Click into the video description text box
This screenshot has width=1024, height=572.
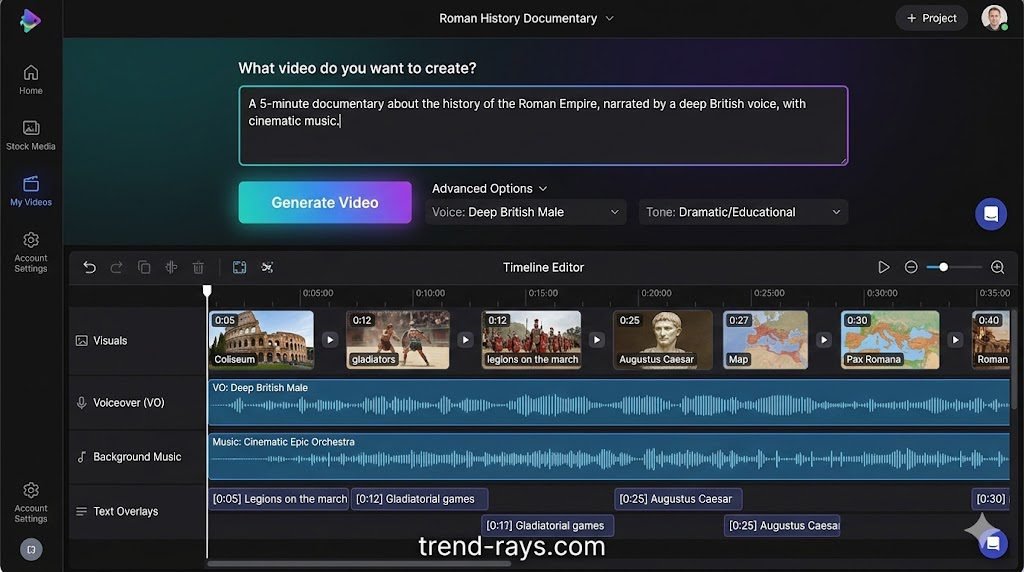coord(543,125)
